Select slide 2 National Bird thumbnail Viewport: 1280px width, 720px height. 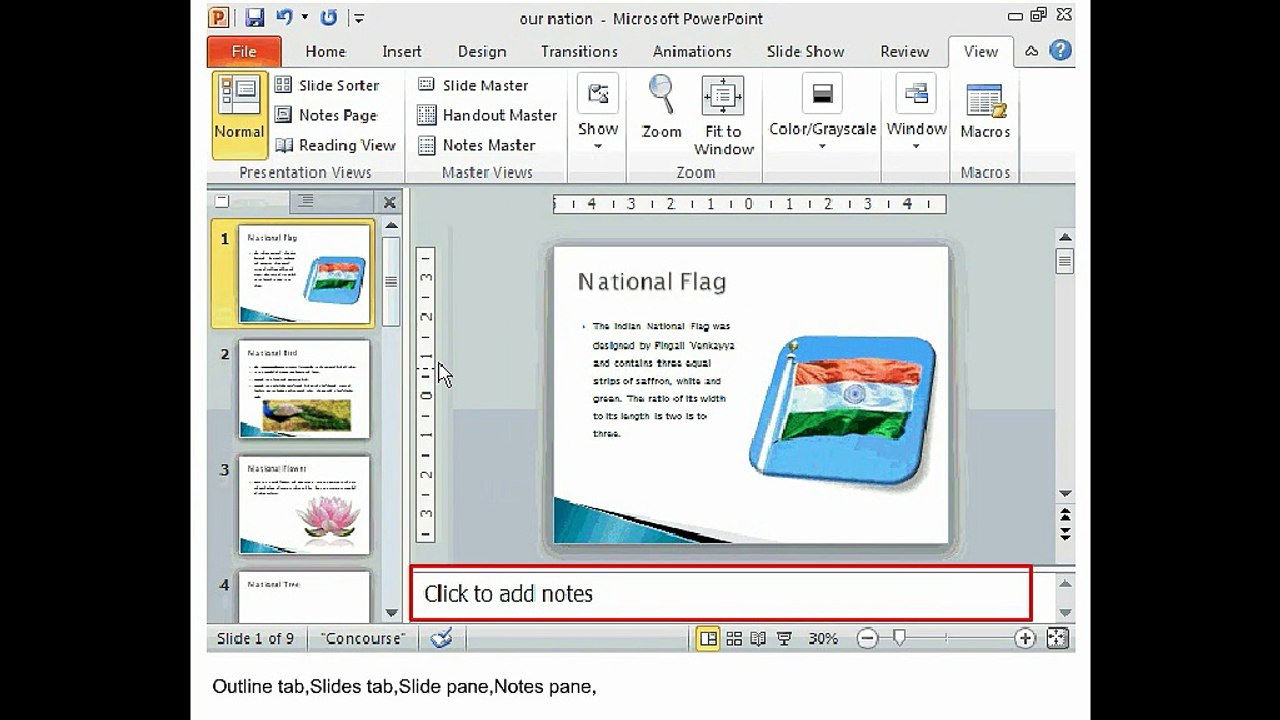304,389
